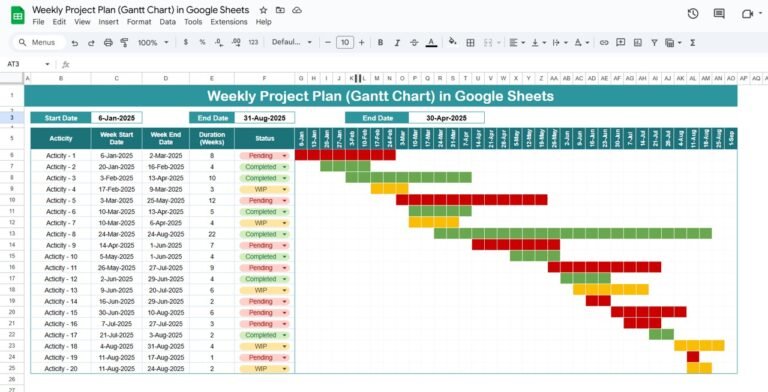Image resolution: width=768 pixels, height=392 pixels.
Task: Click the Meet video call camera icon
Action: [x=747, y=14]
